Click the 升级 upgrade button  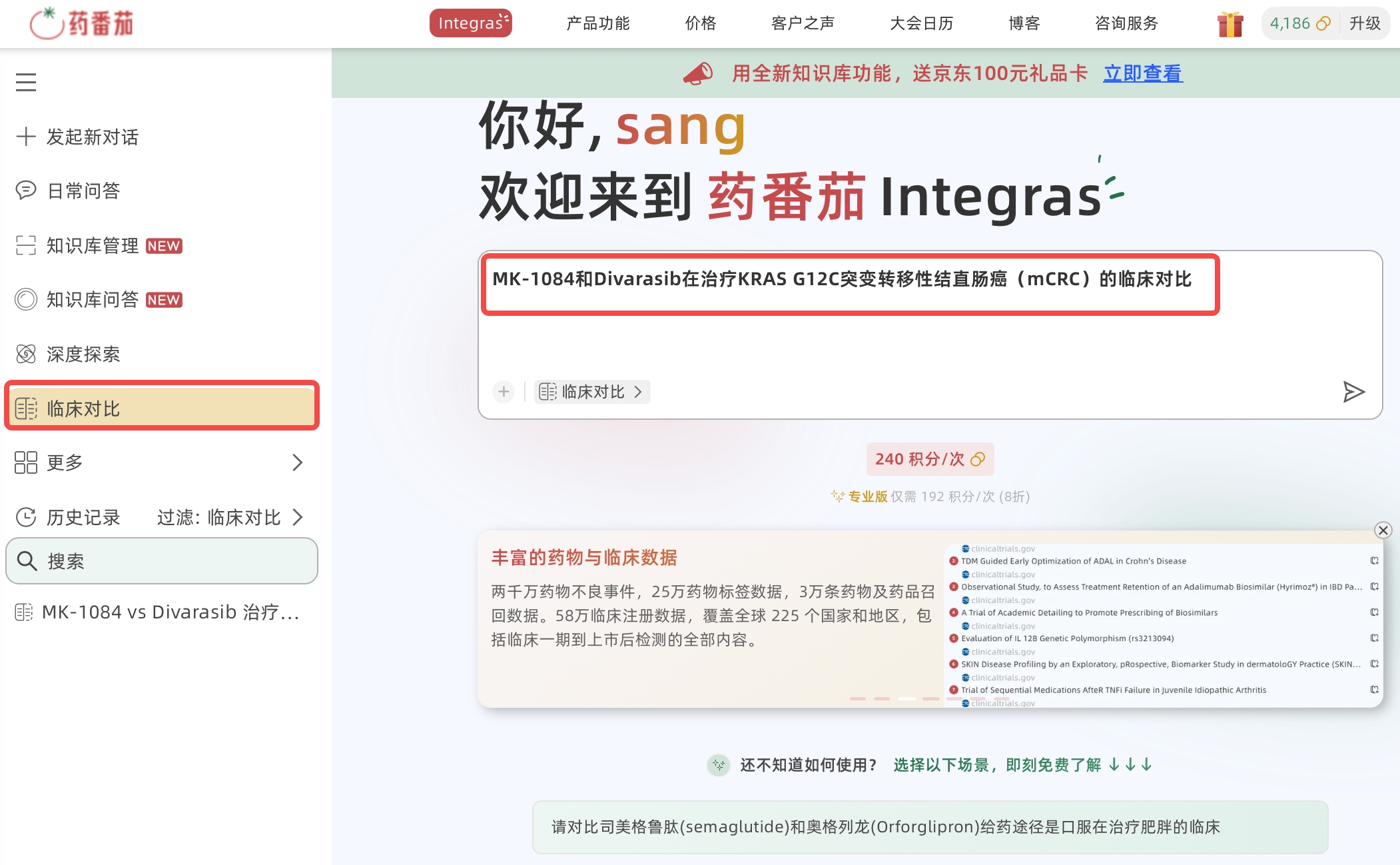[x=1365, y=23]
